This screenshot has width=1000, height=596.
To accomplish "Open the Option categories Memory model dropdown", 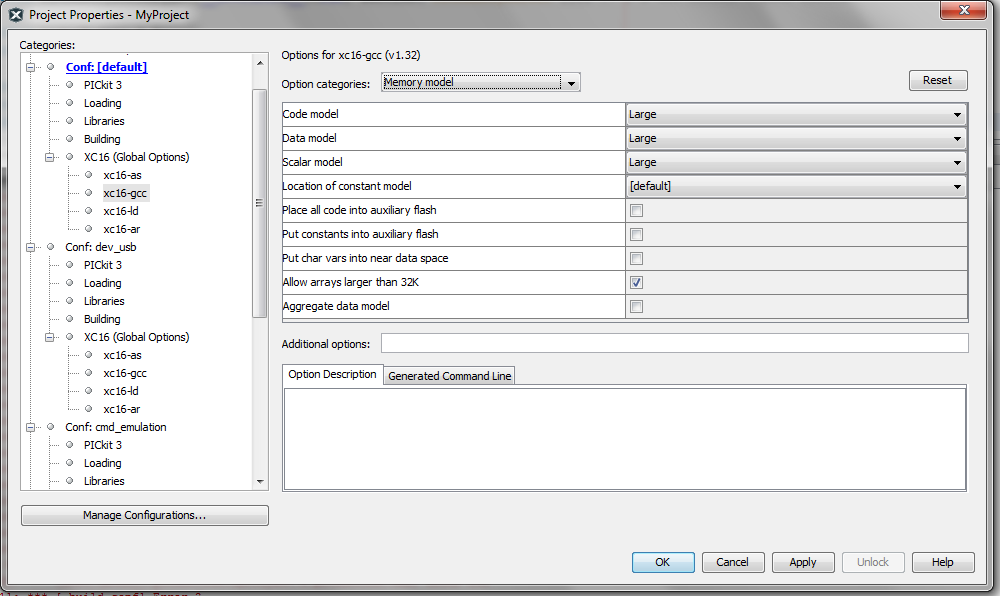I will point(481,82).
